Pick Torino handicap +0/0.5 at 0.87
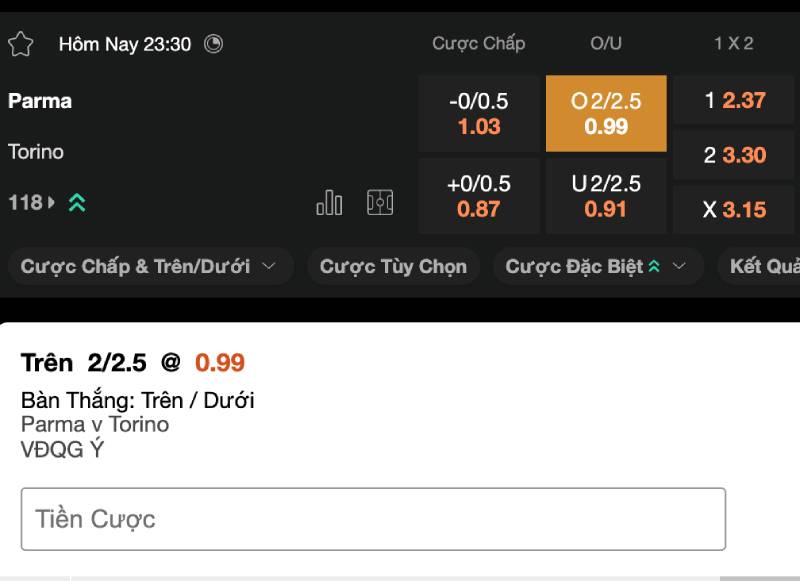 pyautogui.click(x=479, y=196)
